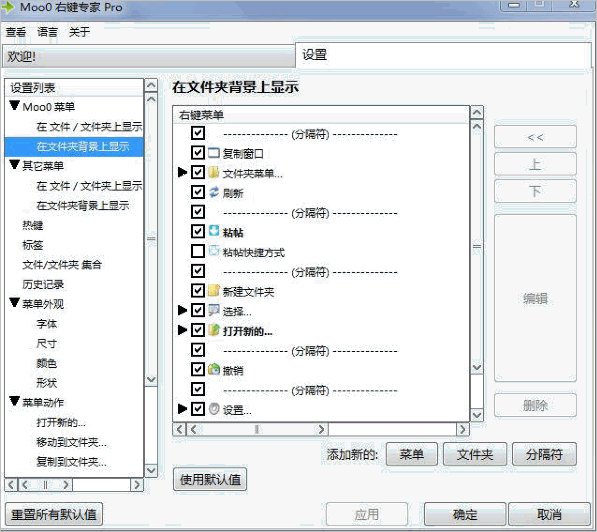Open the 关于 menu
The height and width of the screenshot is (532, 597).
pyautogui.click(x=79, y=32)
